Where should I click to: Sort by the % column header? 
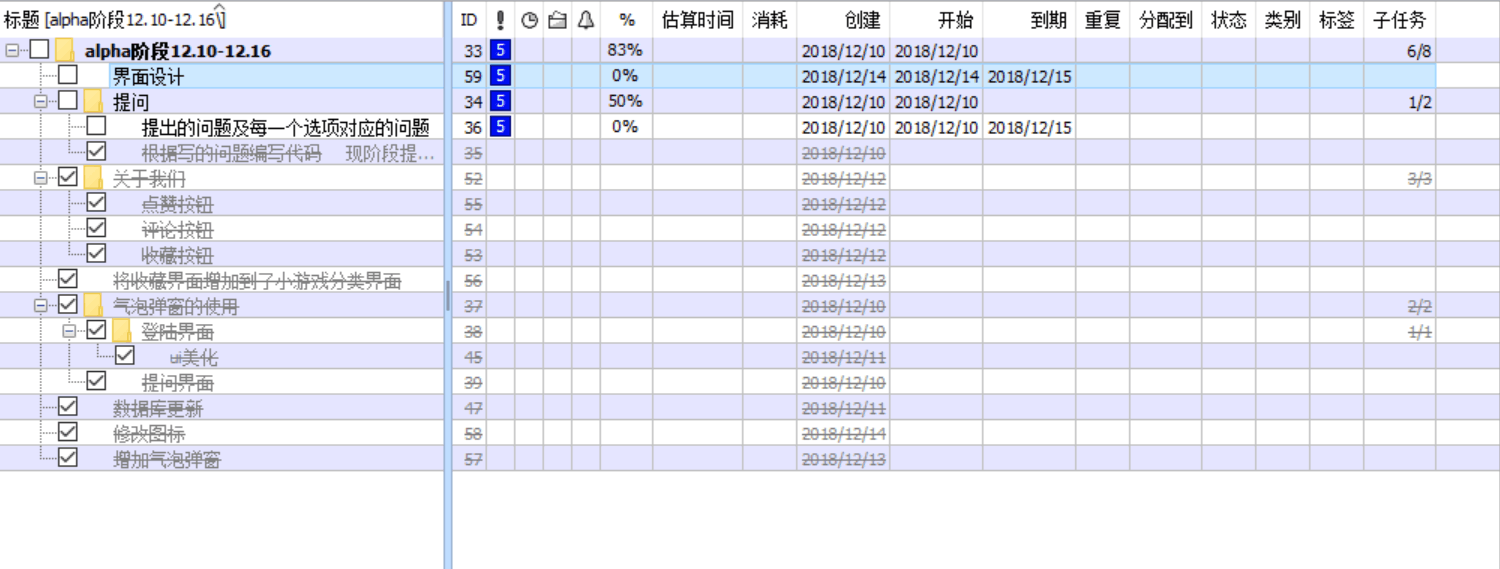626,20
